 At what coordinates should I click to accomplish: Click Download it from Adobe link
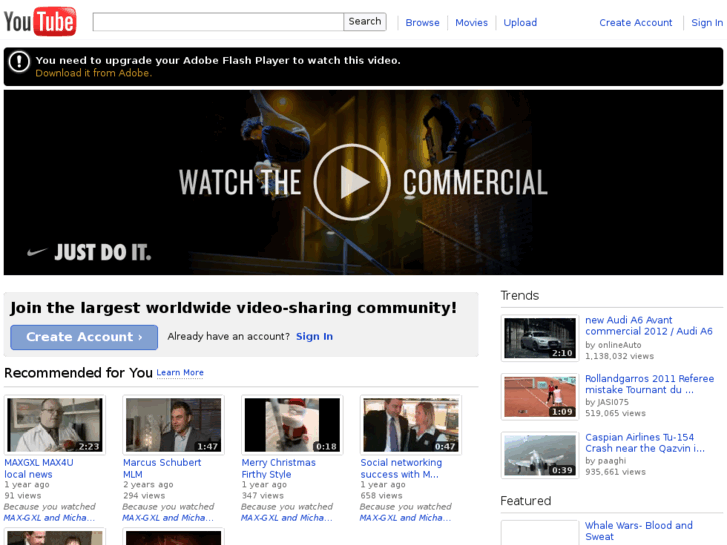coord(94,73)
